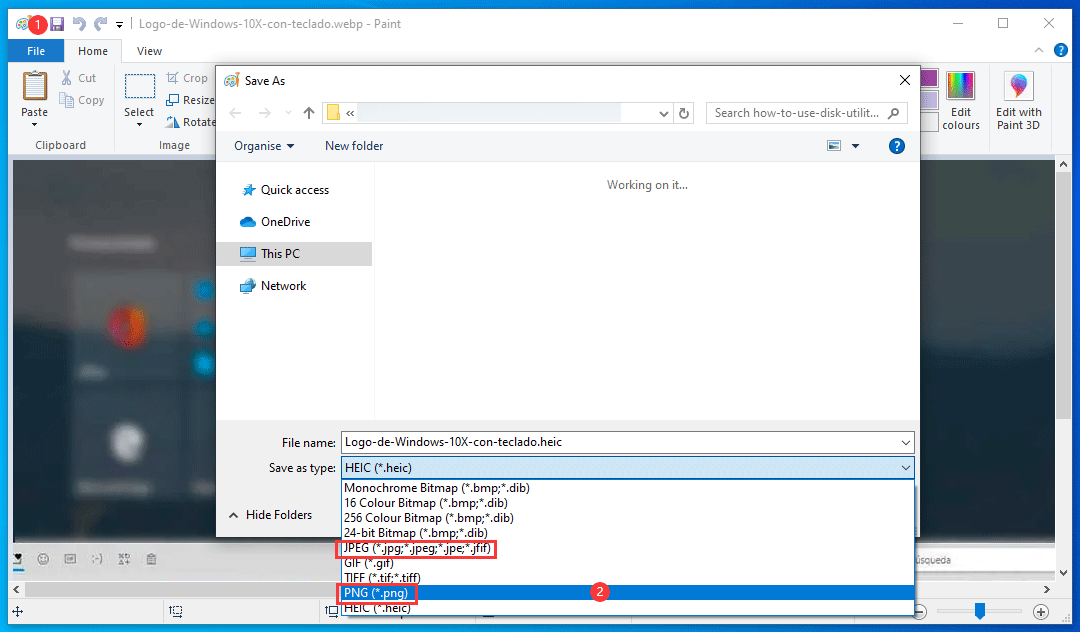The height and width of the screenshot is (632, 1080).
Task: Choose Monochrome Bitmap format
Action: point(627,487)
